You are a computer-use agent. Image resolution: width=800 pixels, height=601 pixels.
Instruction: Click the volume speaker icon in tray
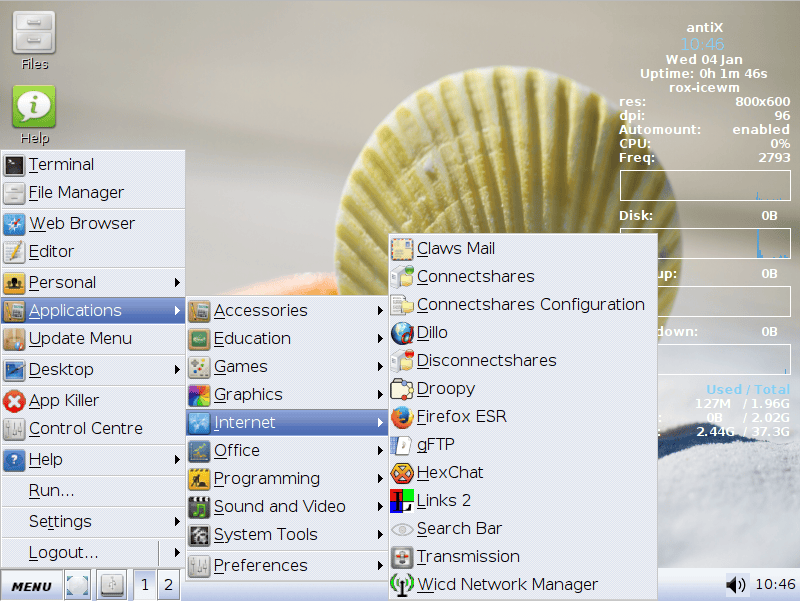pos(735,585)
